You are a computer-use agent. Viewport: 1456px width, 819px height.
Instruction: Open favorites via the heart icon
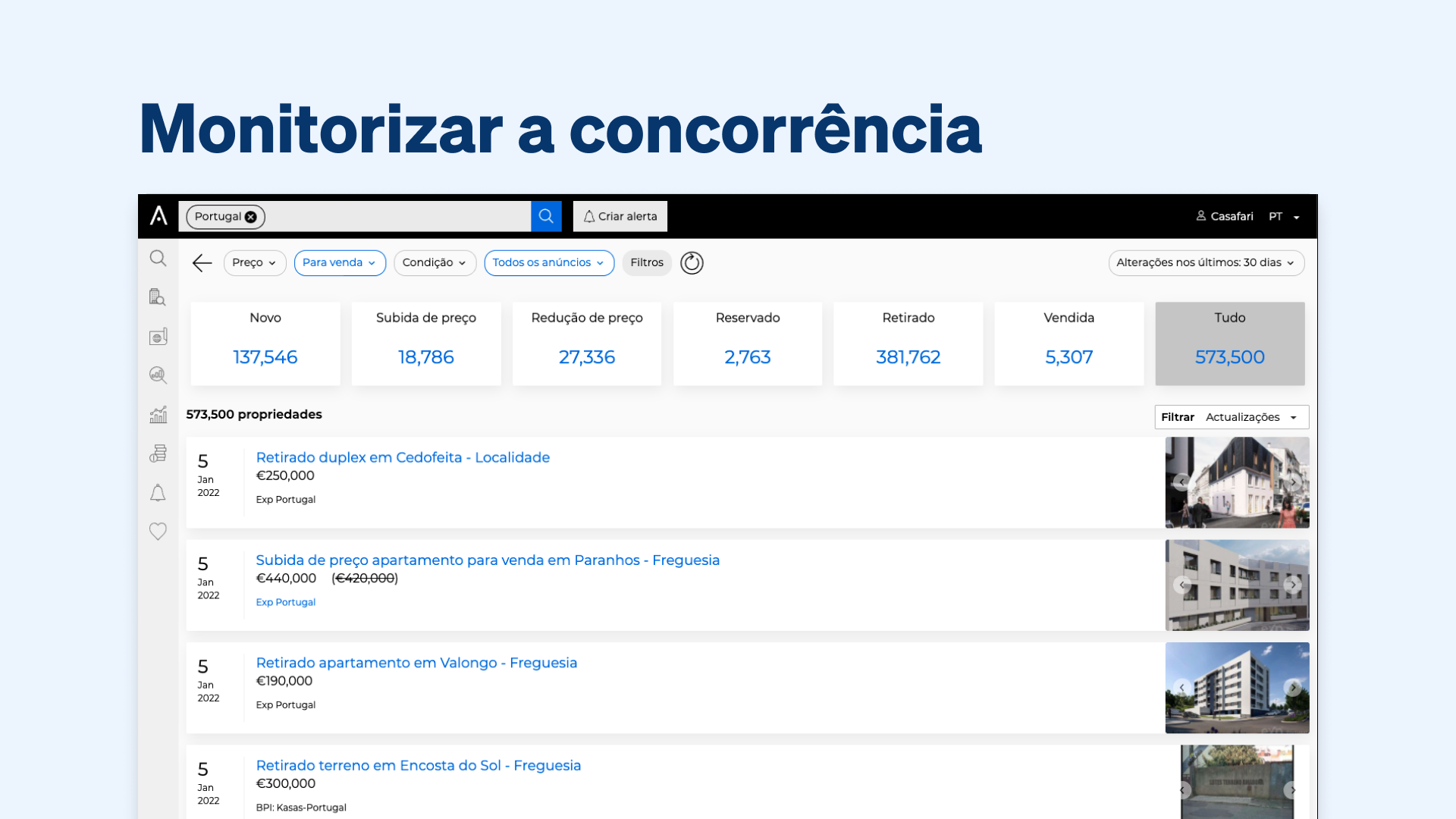158,531
